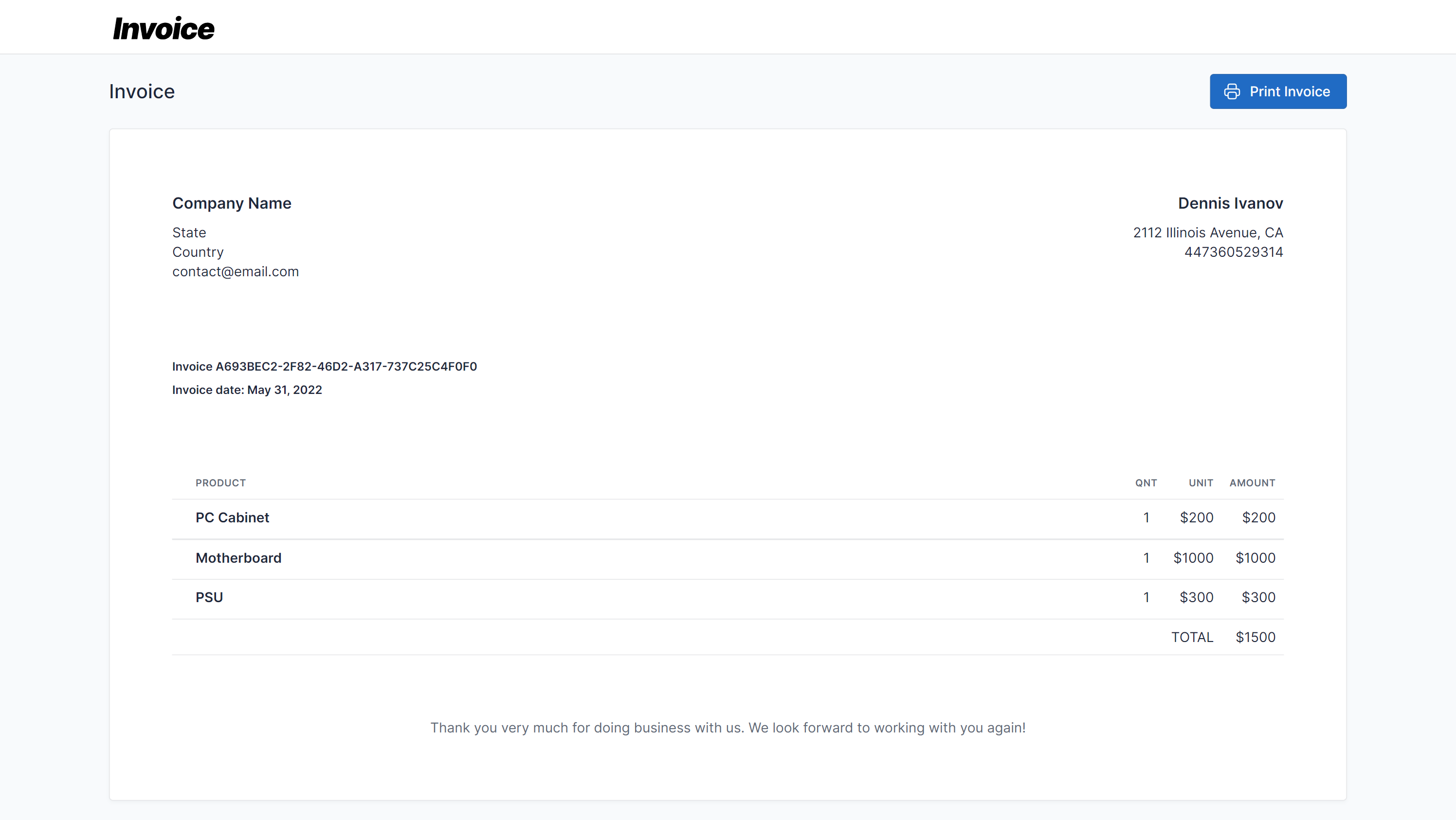Click the QNT column header
The height and width of the screenshot is (820, 1456).
[1147, 483]
